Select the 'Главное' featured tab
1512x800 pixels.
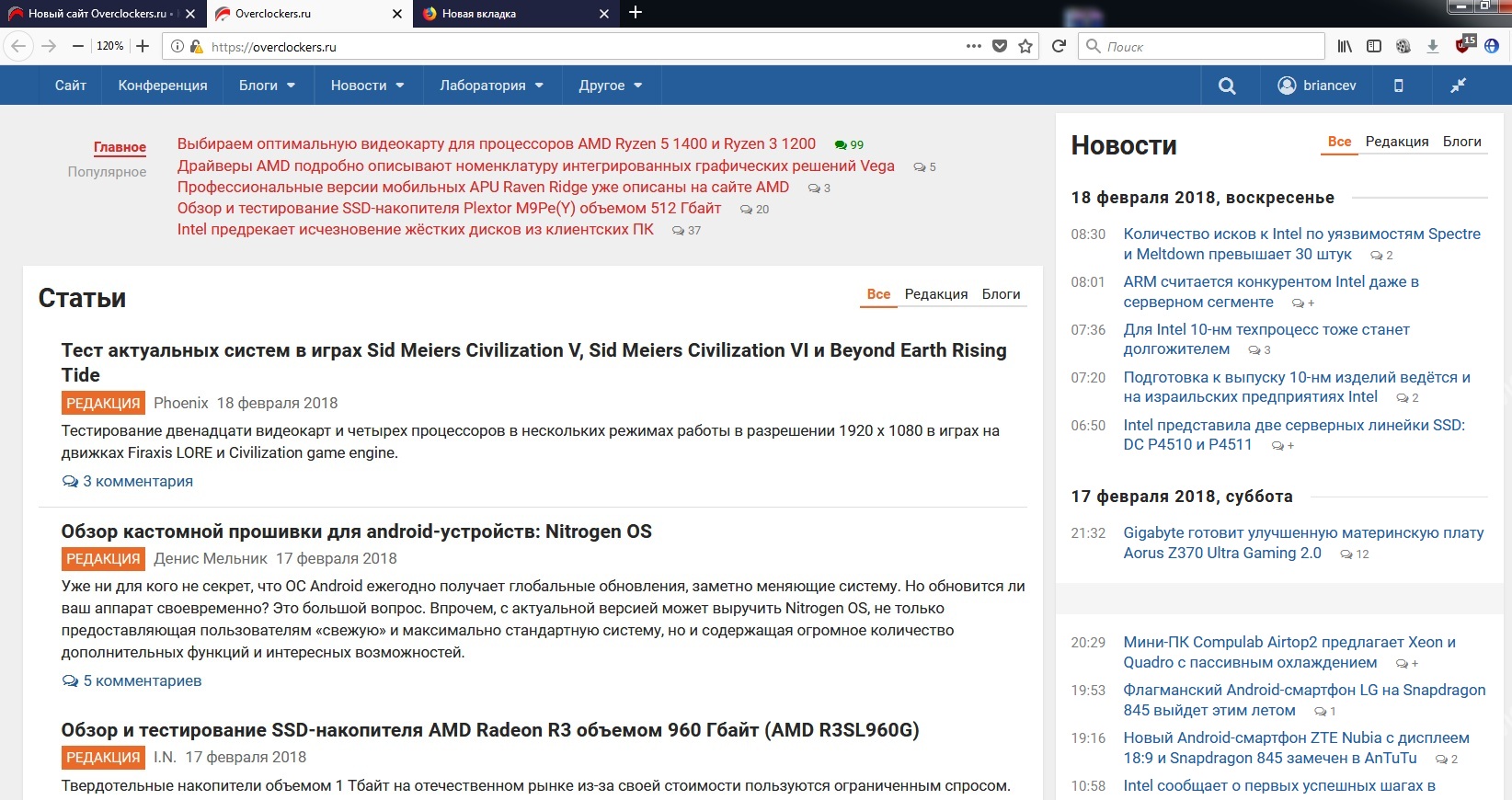tap(120, 147)
